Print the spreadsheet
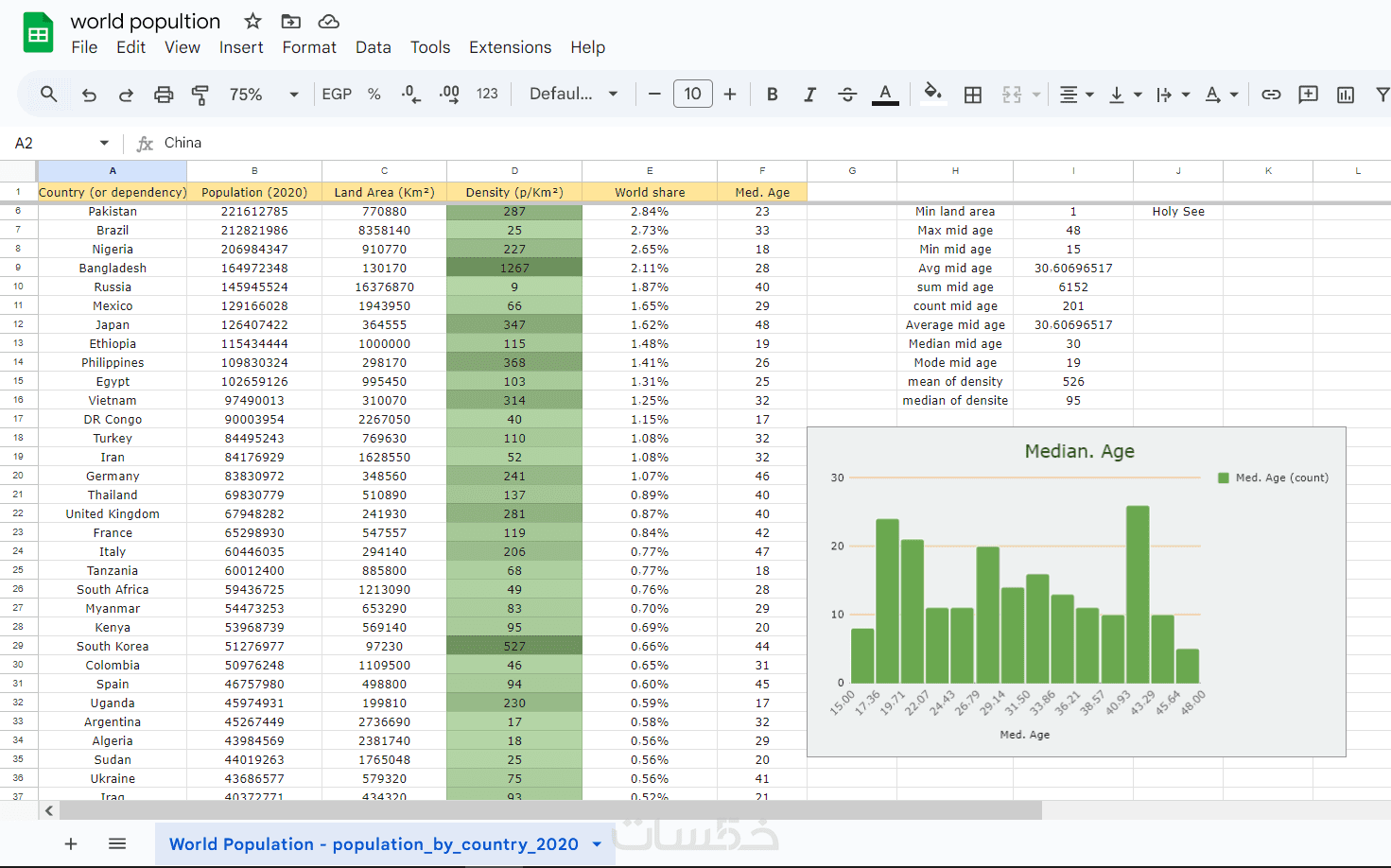Image resolution: width=1391 pixels, height=868 pixels. [x=164, y=95]
